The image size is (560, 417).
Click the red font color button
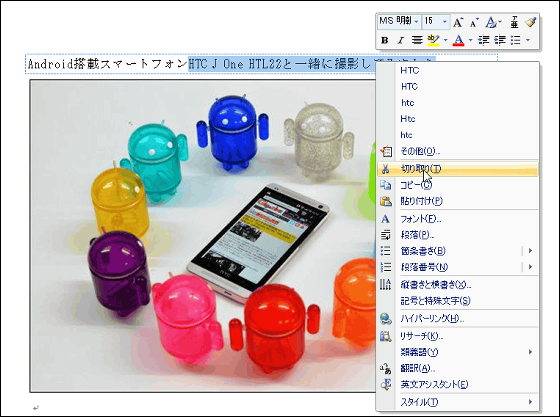[x=459, y=40]
